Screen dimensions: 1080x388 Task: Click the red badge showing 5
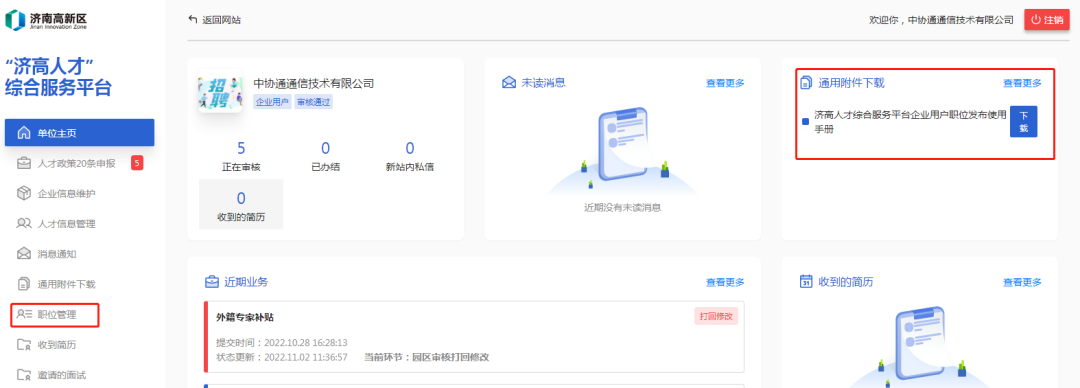coord(137,163)
